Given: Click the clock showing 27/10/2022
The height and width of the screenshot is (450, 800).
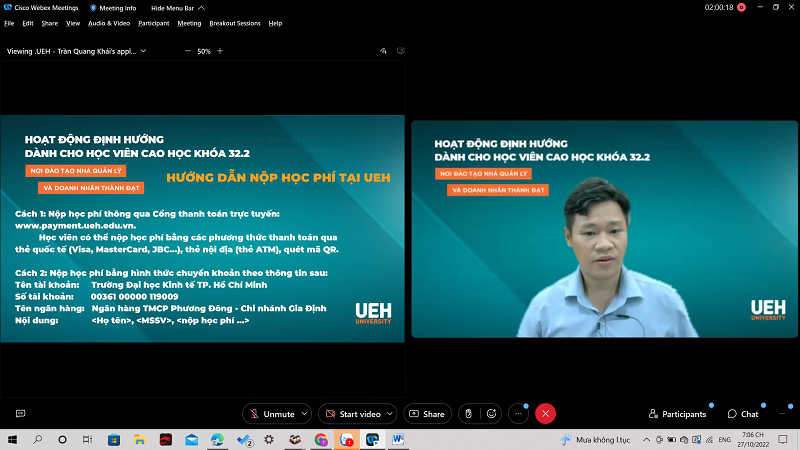Looking at the screenshot, I should tap(753, 440).
